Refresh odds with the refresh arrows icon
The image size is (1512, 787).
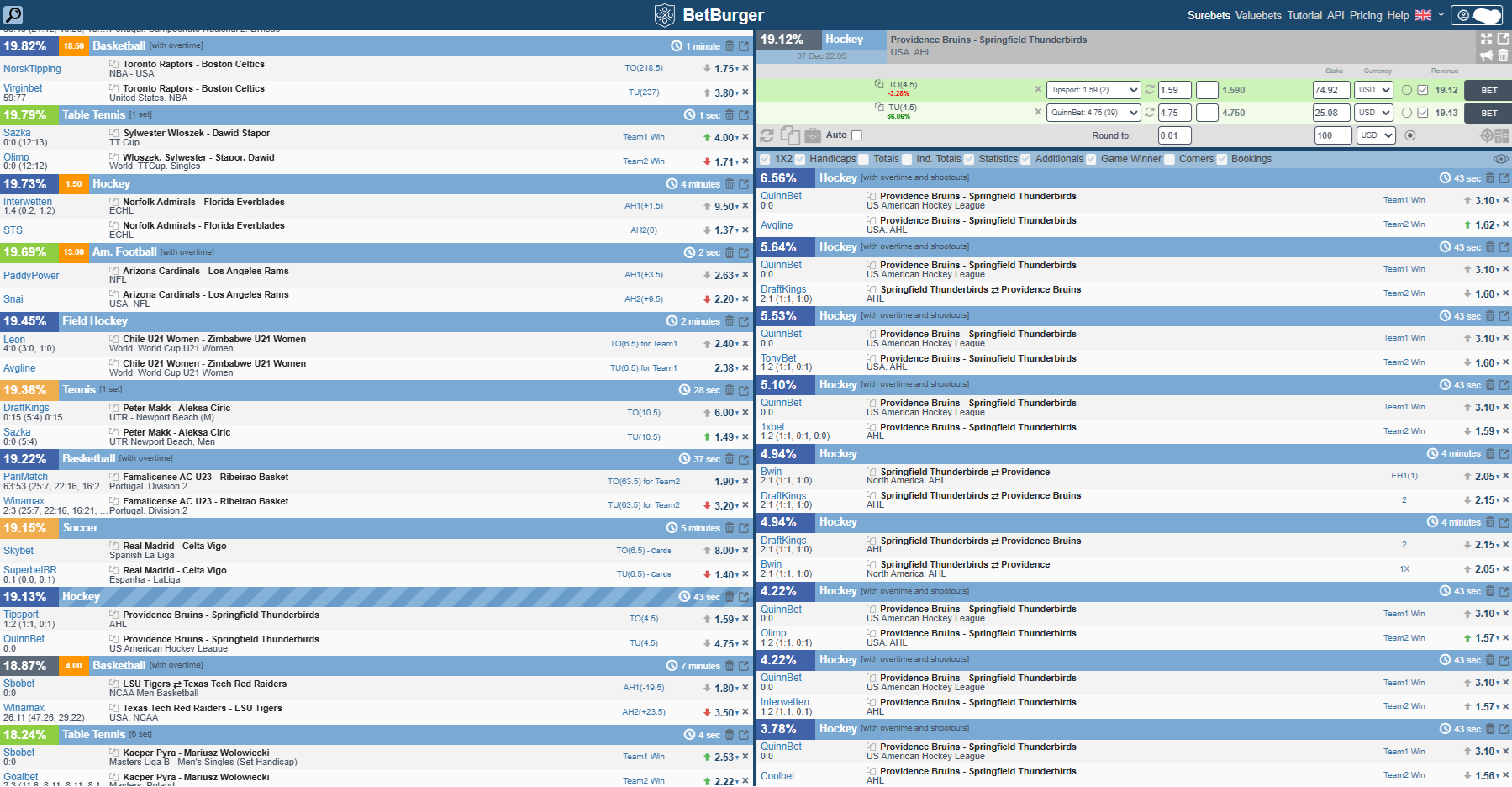767,135
